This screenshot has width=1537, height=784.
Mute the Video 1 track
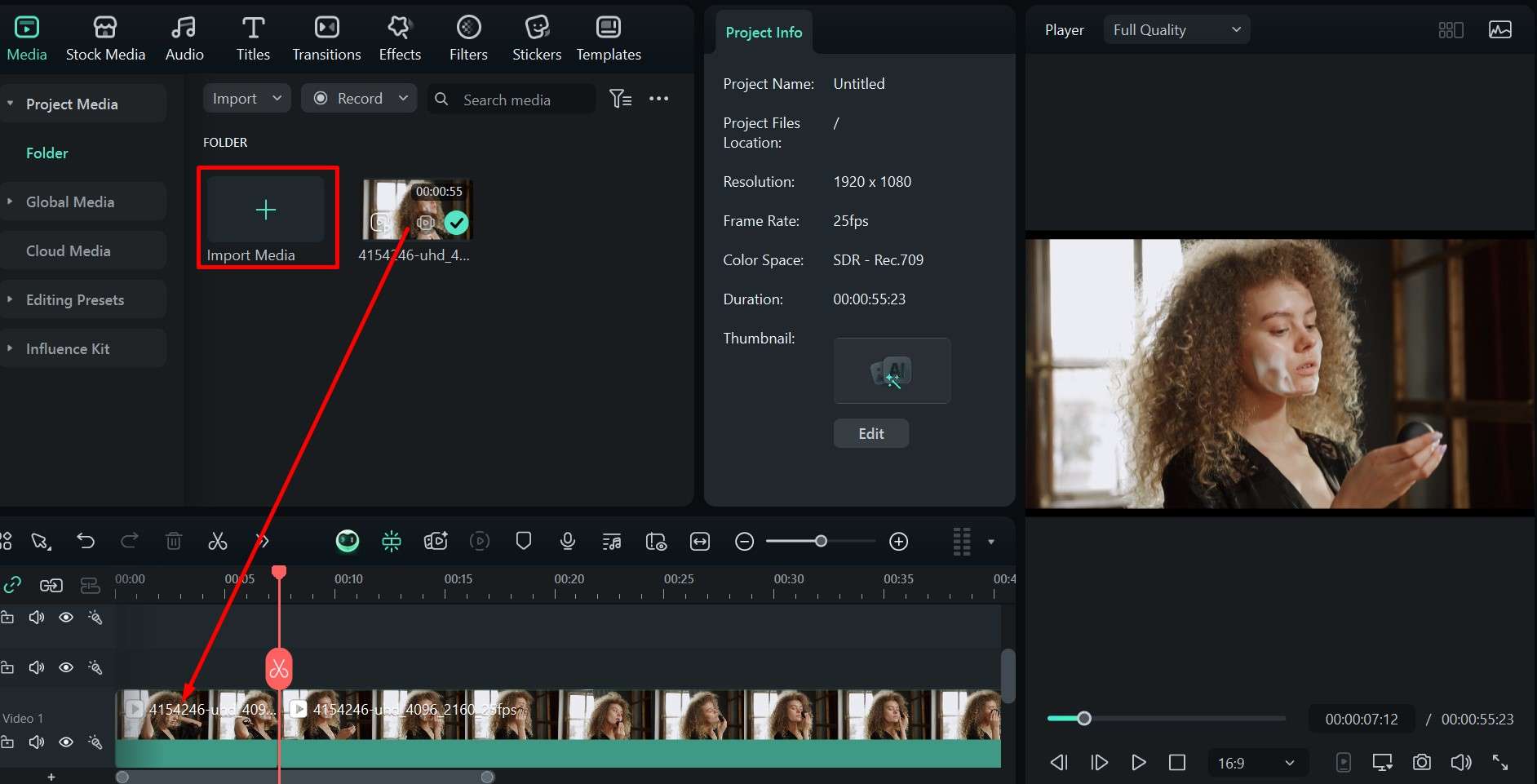[x=37, y=742]
